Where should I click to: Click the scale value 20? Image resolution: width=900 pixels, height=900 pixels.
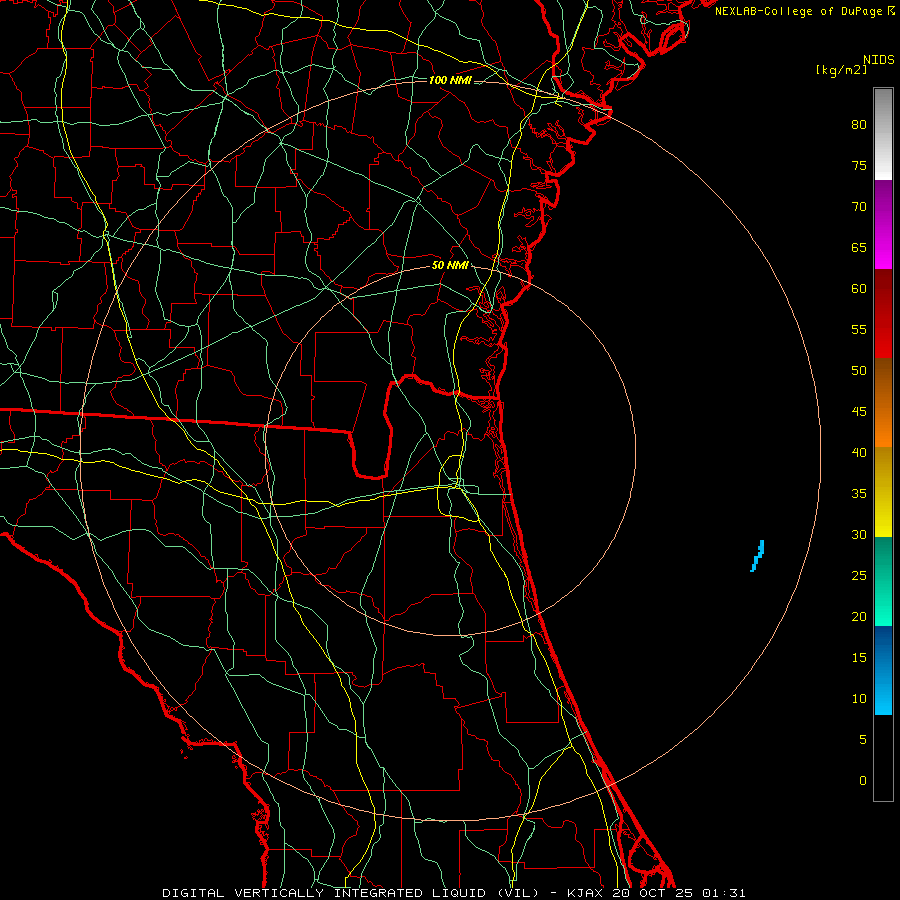tap(859, 617)
